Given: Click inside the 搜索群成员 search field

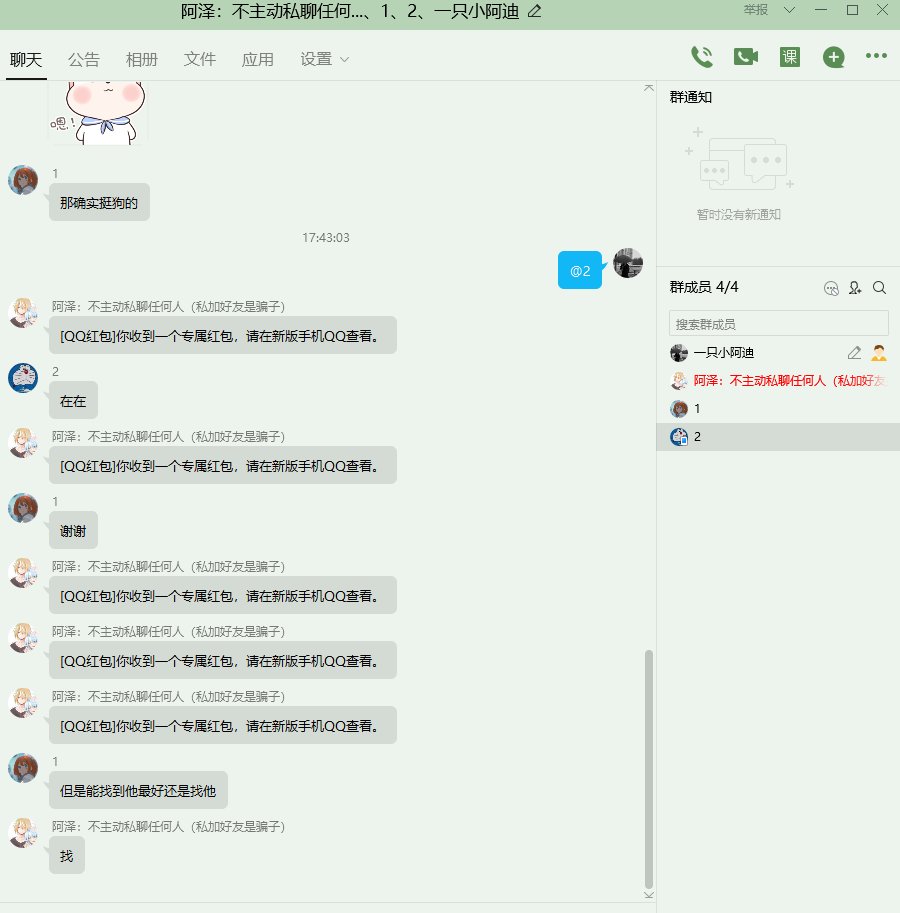Looking at the screenshot, I should coord(778,323).
